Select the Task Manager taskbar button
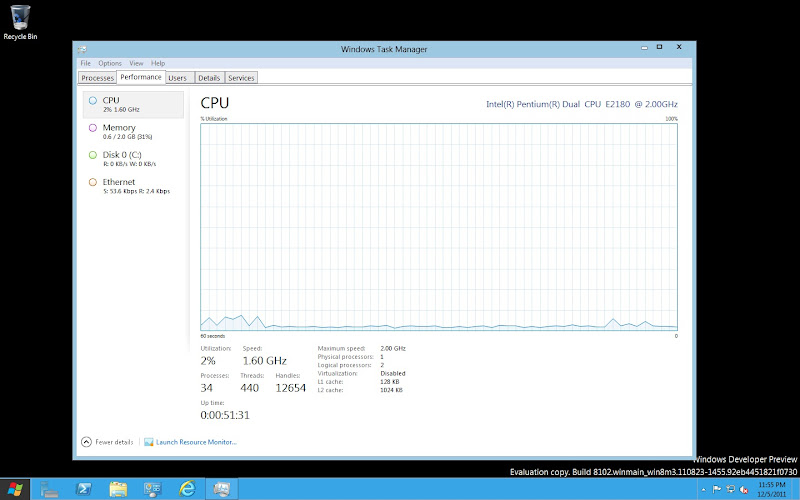 click(x=222, y=489)
